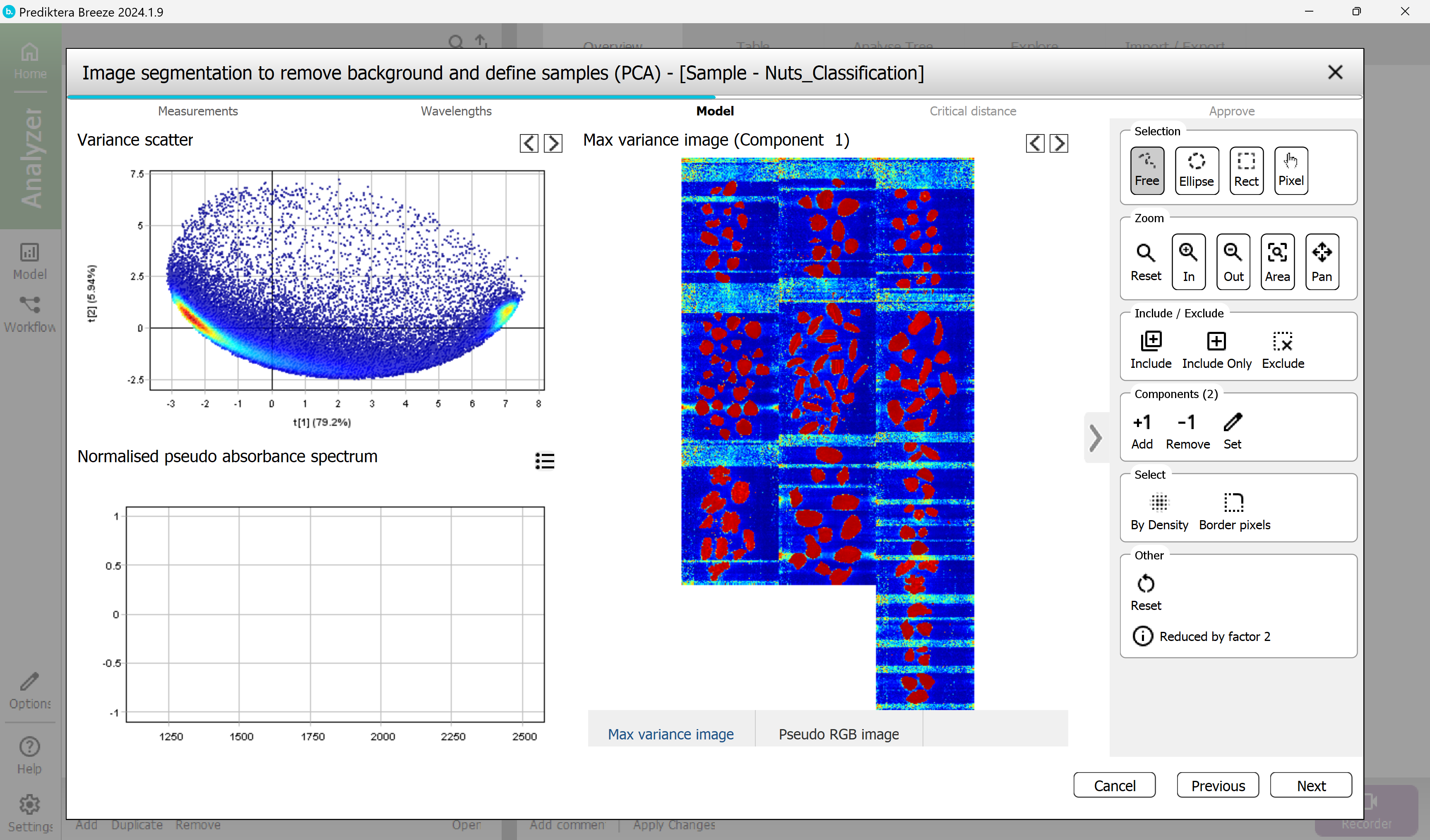Click the Zoom Out magnifier icon
This screenshot has width=1430, height=840.
click(x=1233, y=262)
